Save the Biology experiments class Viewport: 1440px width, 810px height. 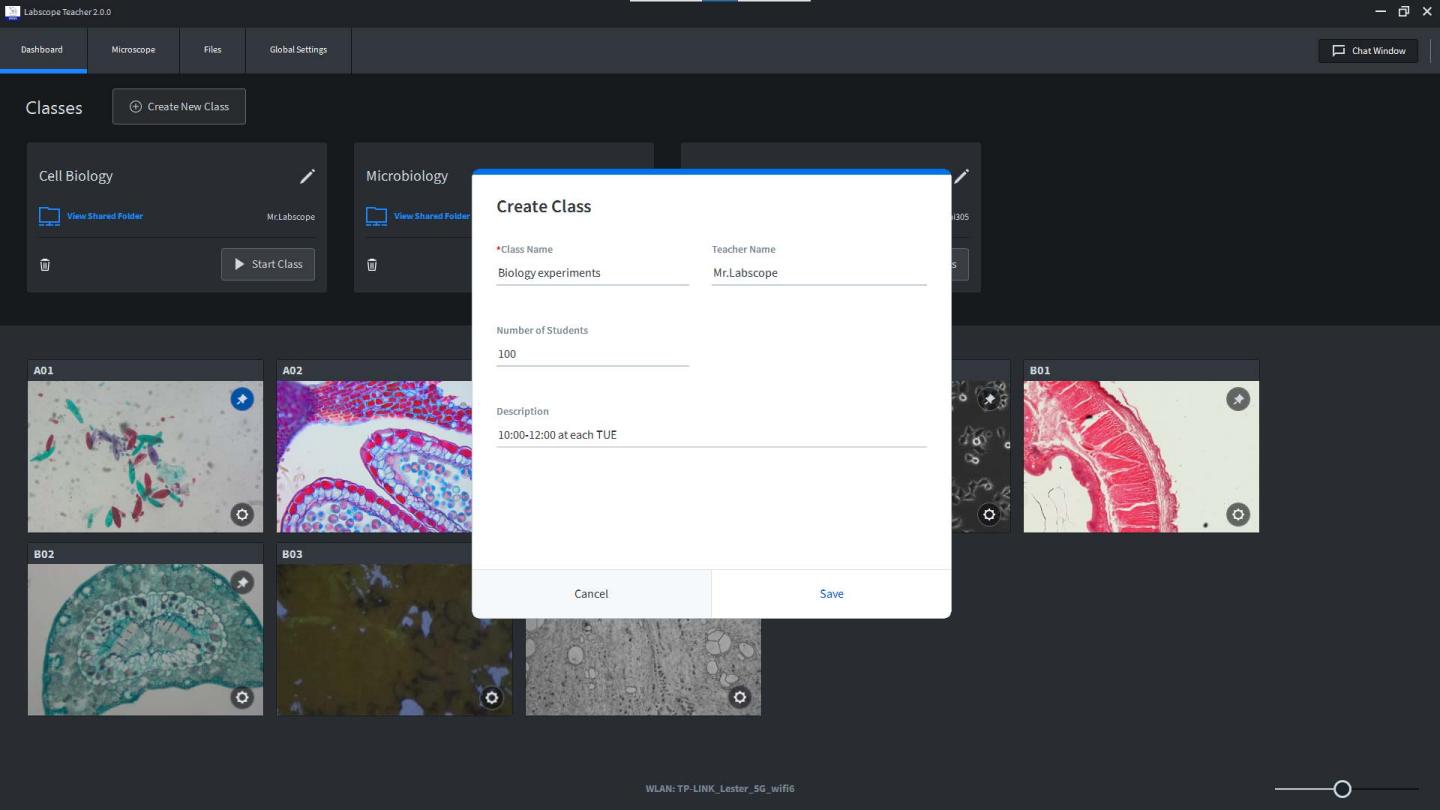831,593
